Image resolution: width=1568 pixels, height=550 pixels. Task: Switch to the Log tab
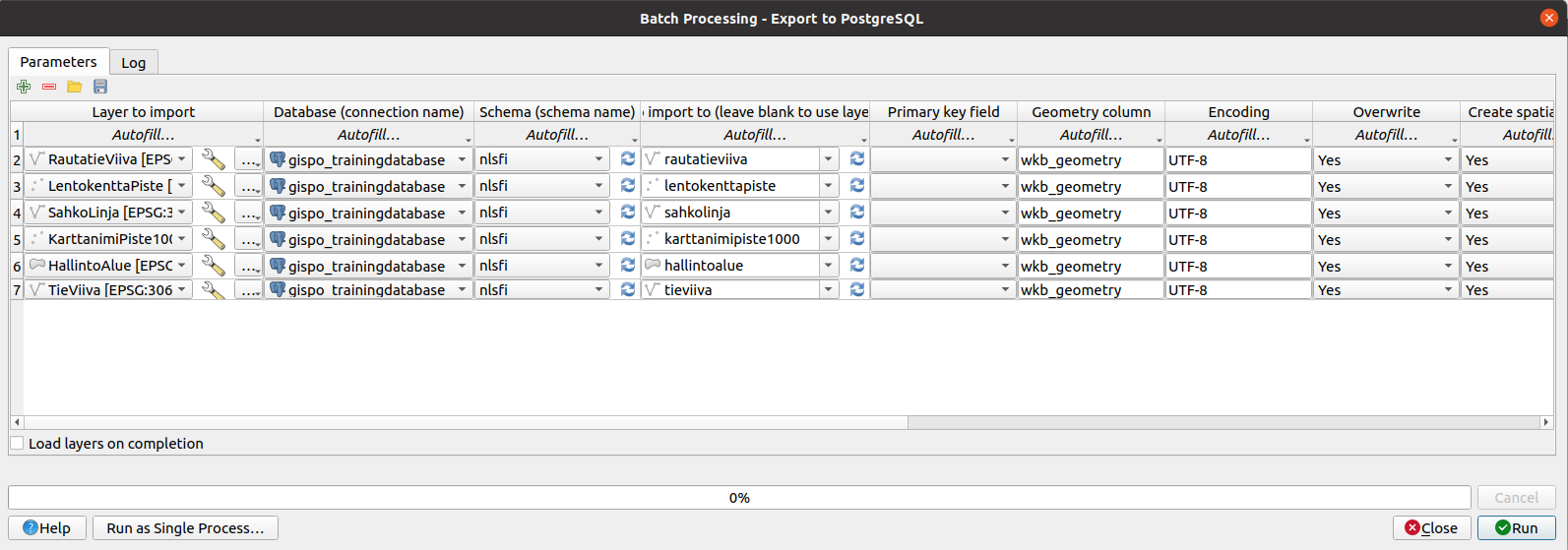tap(133, 63)
